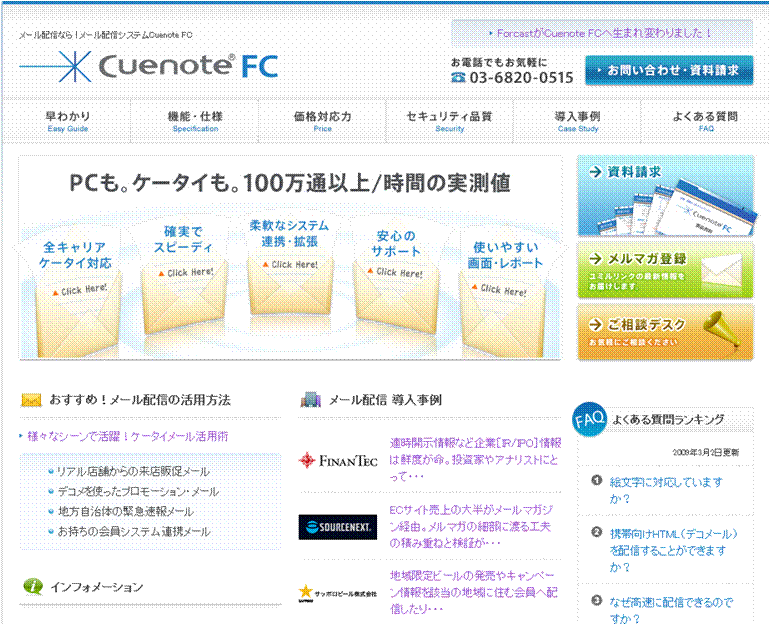Image resolution: width=770 pixels, height=625 pixels.
Task: Open お持ちの会員システム連携メール link
Action: [134, 532]
